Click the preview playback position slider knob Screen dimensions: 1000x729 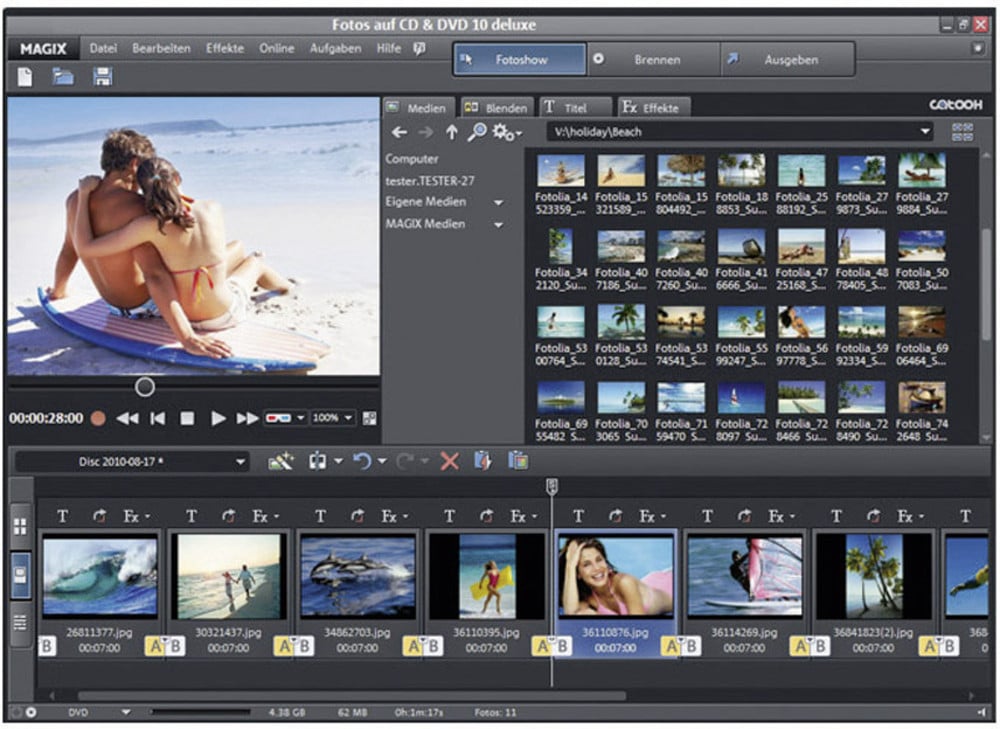coord(145,386)
